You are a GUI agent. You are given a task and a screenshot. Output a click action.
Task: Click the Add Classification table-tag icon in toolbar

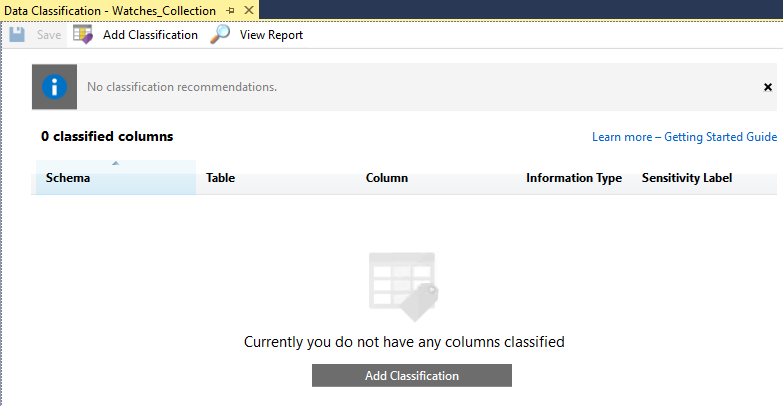click(82, 34)
